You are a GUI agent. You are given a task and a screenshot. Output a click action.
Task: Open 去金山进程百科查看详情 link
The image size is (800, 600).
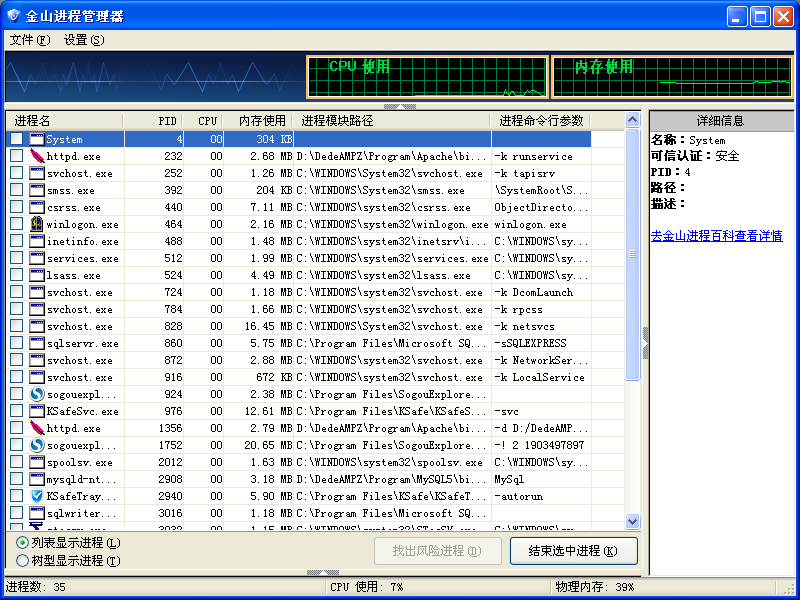[716, 236]
